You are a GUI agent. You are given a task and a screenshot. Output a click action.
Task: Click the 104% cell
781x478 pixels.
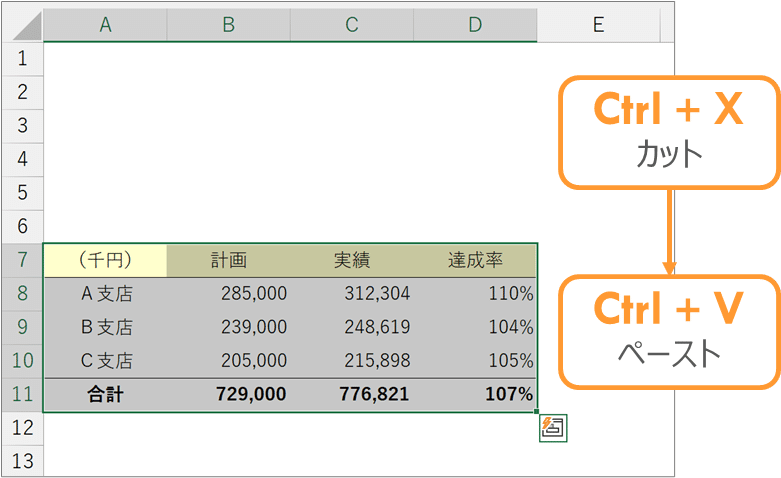coord(475,328)
